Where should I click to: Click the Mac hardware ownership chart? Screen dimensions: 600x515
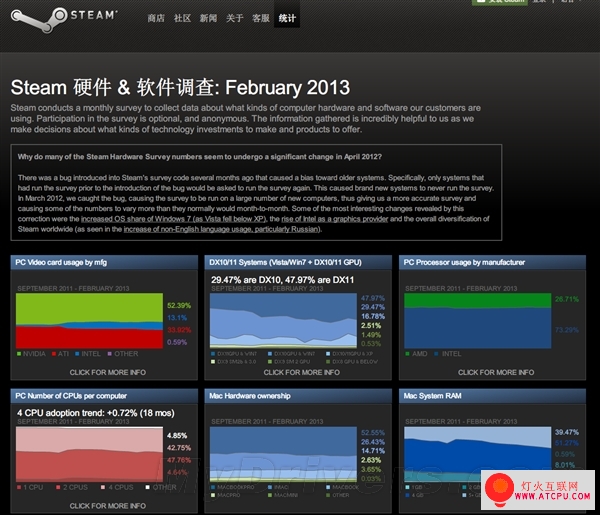284,454
